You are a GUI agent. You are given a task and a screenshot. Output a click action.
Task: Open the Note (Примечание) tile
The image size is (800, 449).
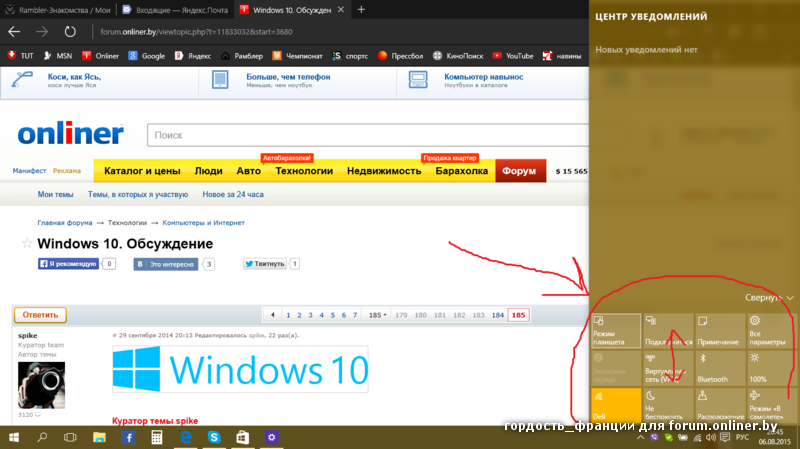pos(720,331)
